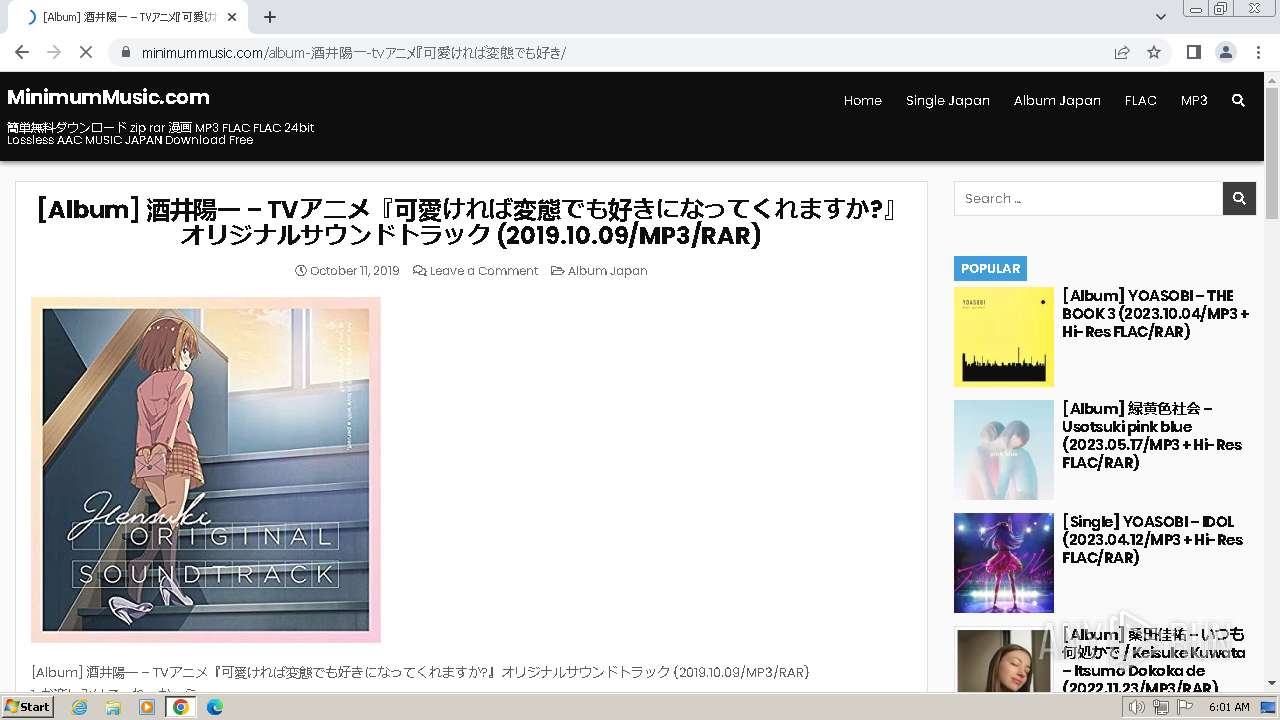Open the MP3 menu item
Viewport: 1280px width, 720px height.
click(x=1194, y=100)
